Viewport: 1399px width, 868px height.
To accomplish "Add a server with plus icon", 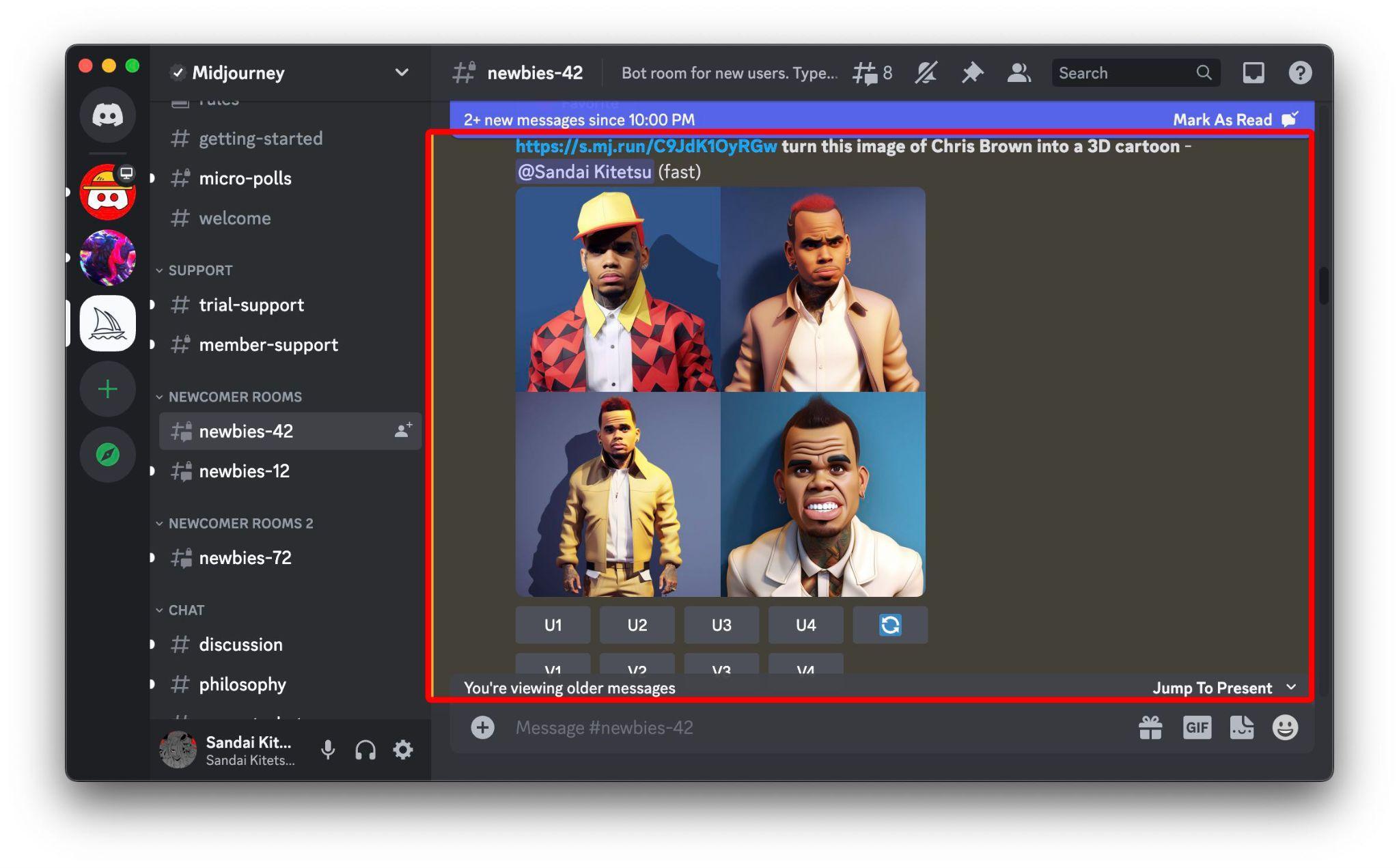I will [107, 389].
